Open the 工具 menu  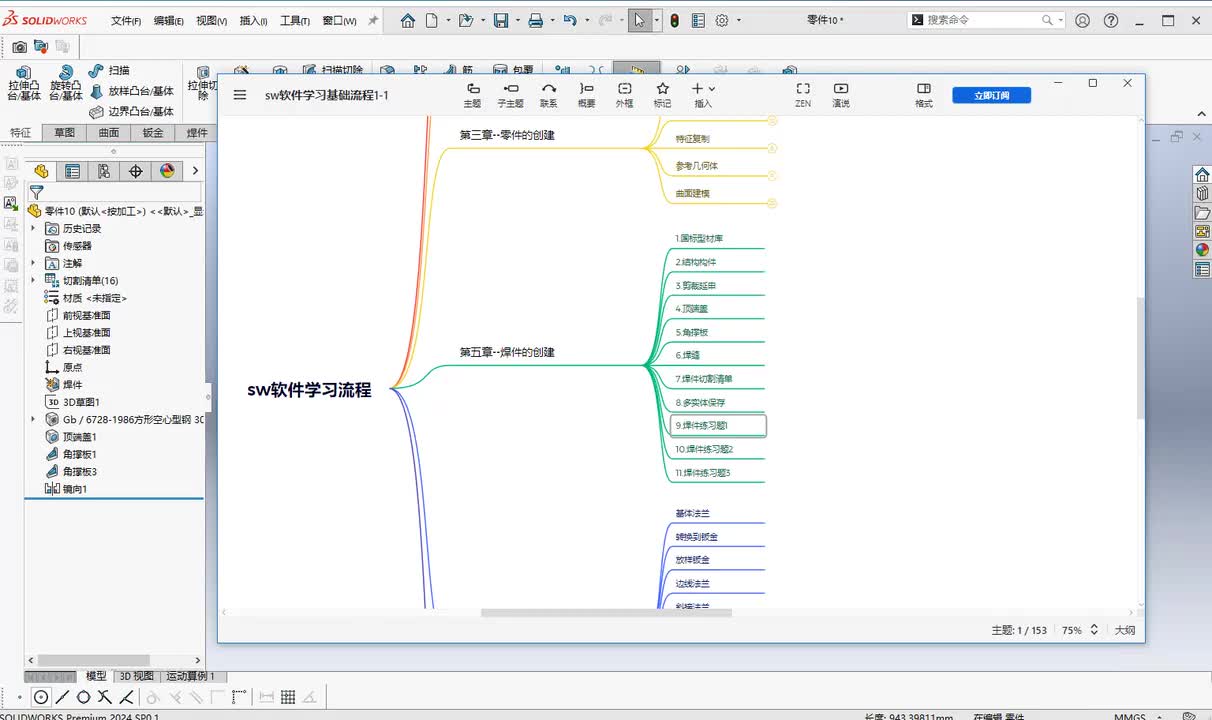tap(295, 21)
